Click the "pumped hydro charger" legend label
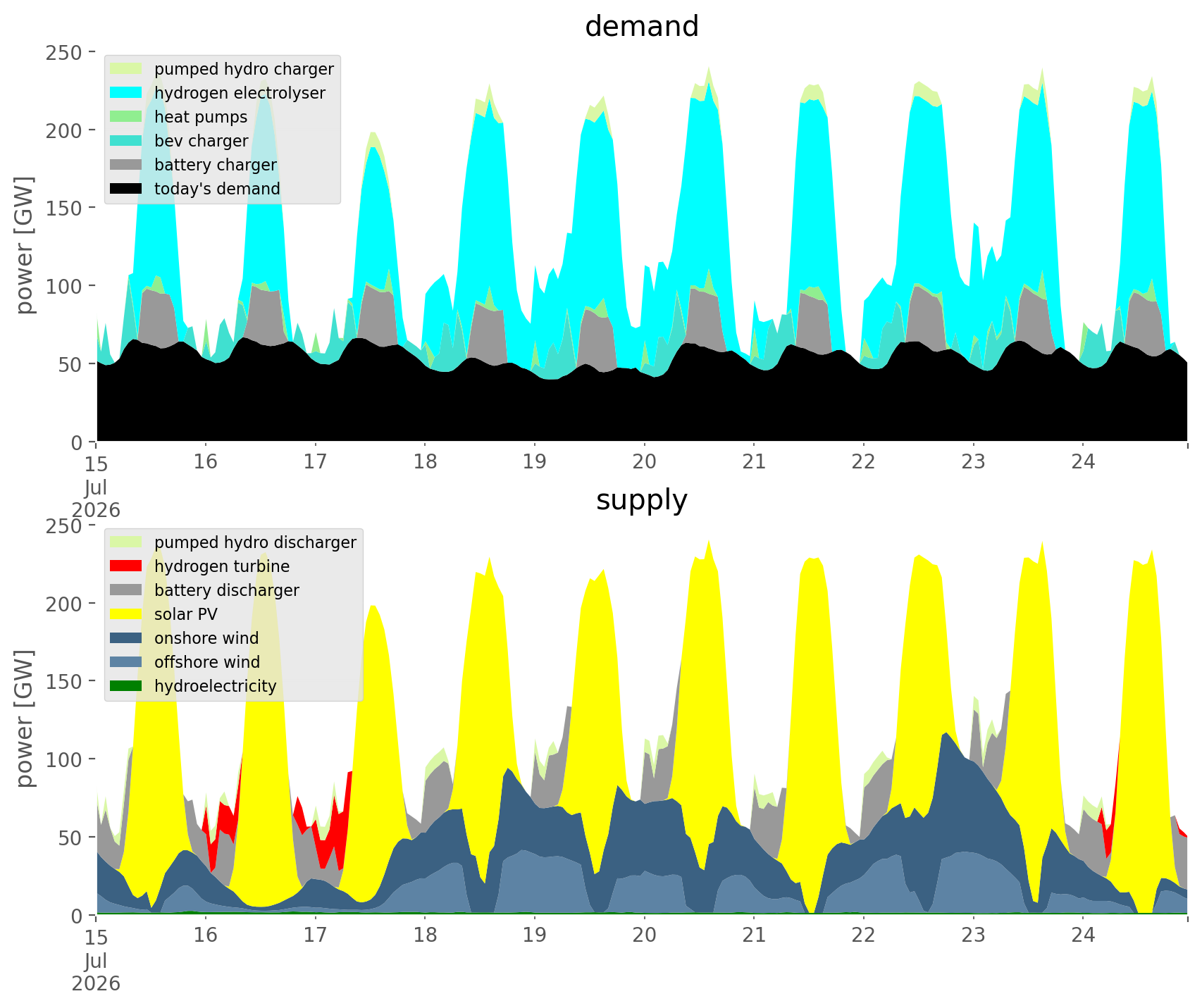This screenshot has height=1008, width=1202. 244,70
